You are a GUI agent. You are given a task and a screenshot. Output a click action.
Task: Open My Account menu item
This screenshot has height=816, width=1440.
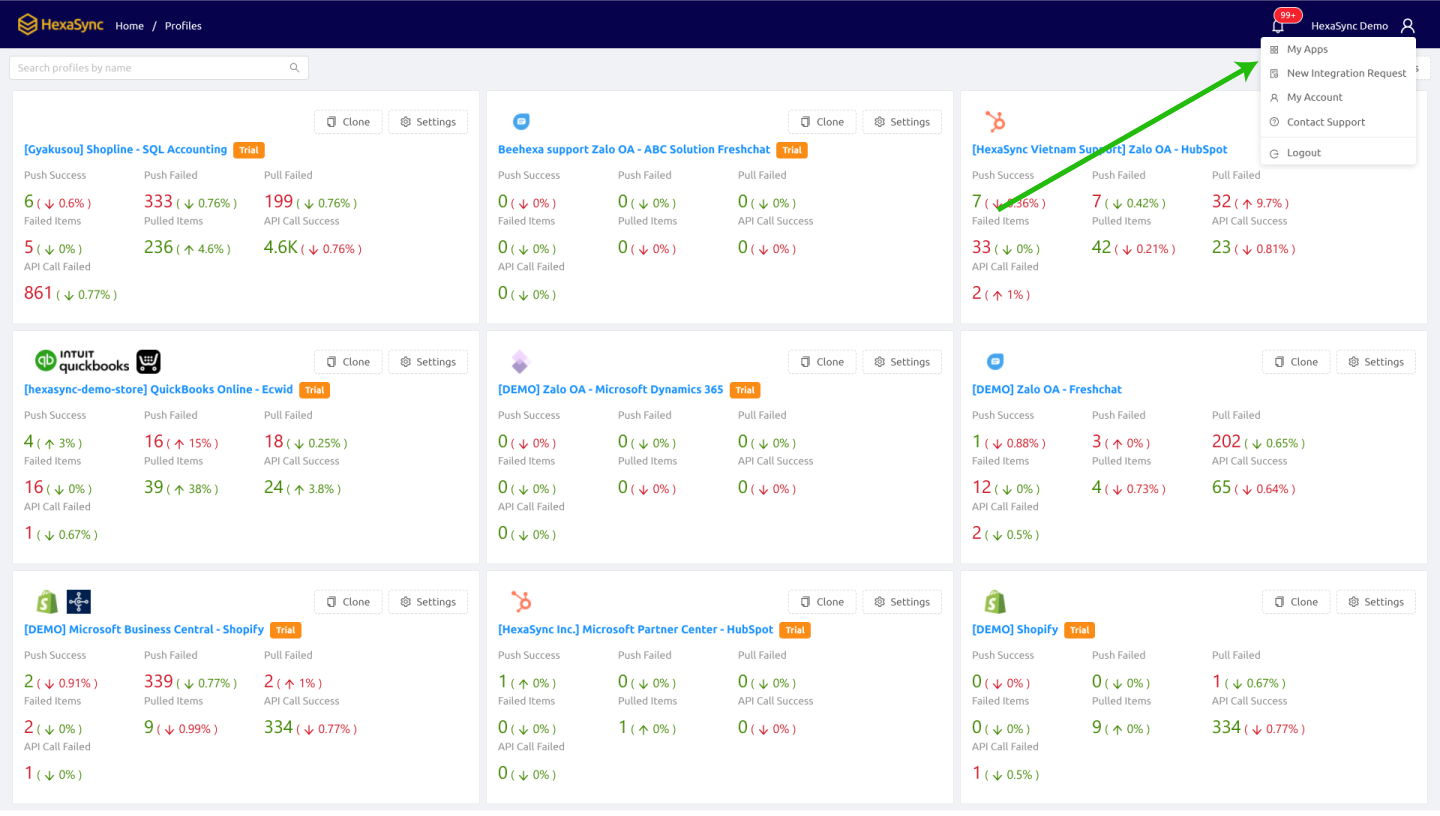[x=1338, y=97]
